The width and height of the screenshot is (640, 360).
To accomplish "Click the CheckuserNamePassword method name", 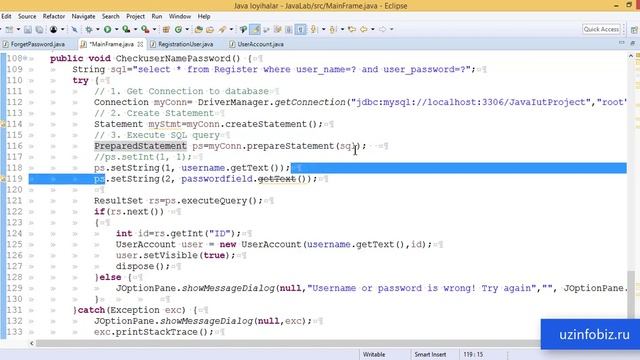I will [x=173, y=58].
